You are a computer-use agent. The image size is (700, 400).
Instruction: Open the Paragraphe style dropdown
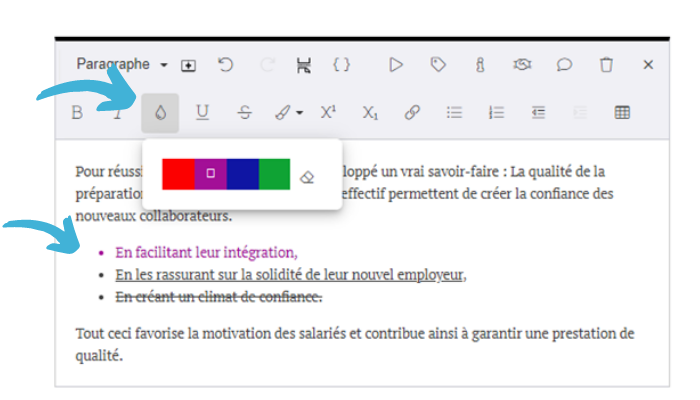click(x=121, y=64)
